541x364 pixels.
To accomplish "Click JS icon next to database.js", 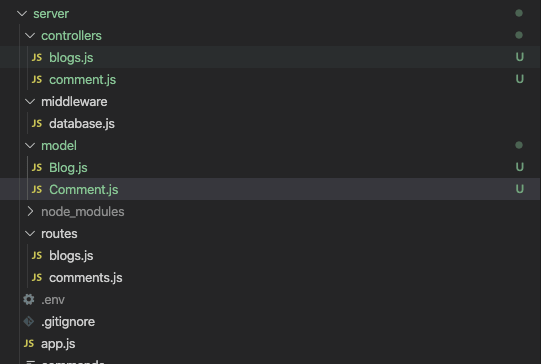I will [37, 124].
